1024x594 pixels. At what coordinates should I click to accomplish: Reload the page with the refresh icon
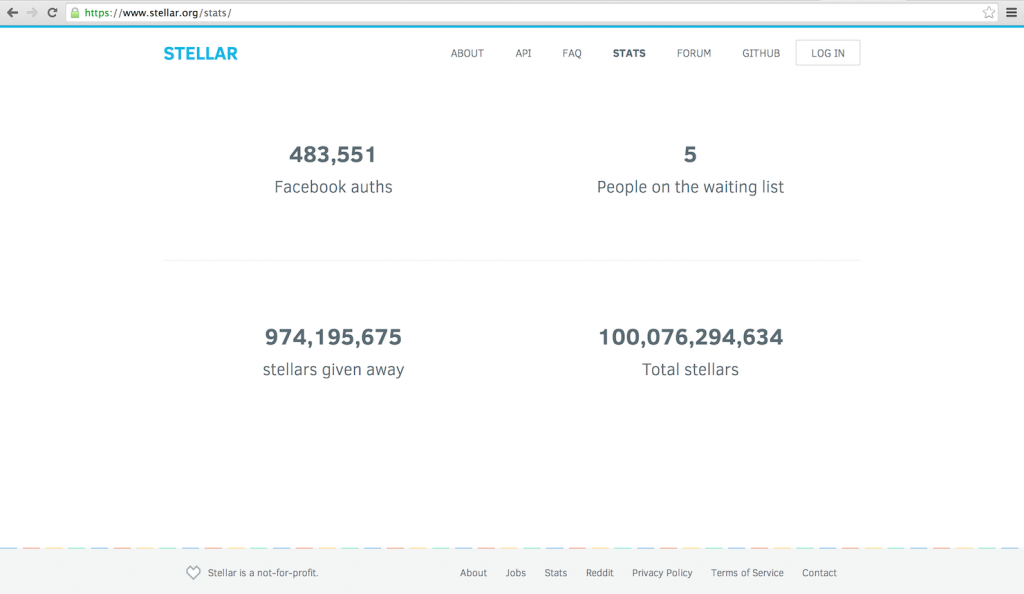point(52,12)
